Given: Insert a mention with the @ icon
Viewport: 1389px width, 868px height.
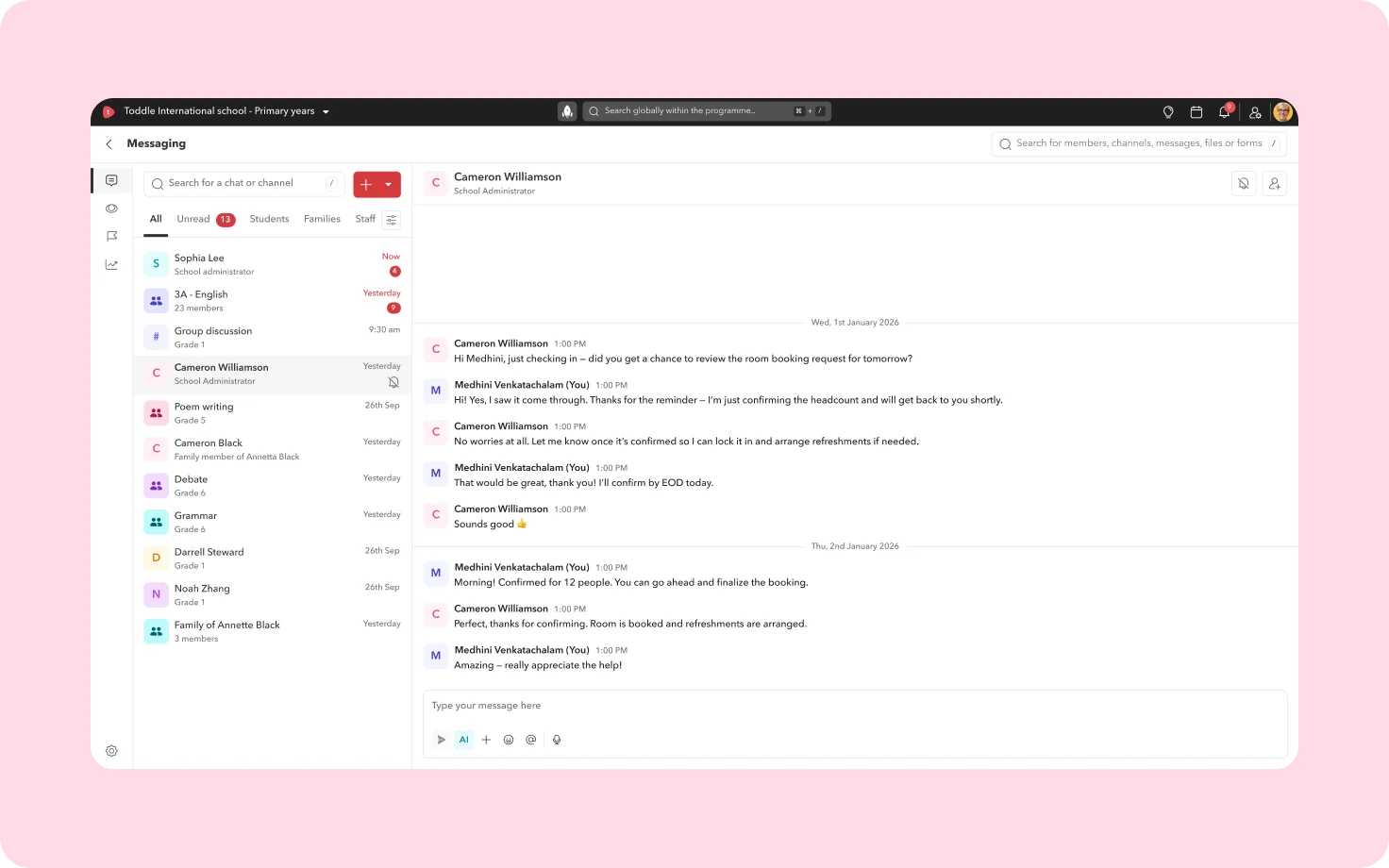Looking at the screenshot, I should 531,740.
